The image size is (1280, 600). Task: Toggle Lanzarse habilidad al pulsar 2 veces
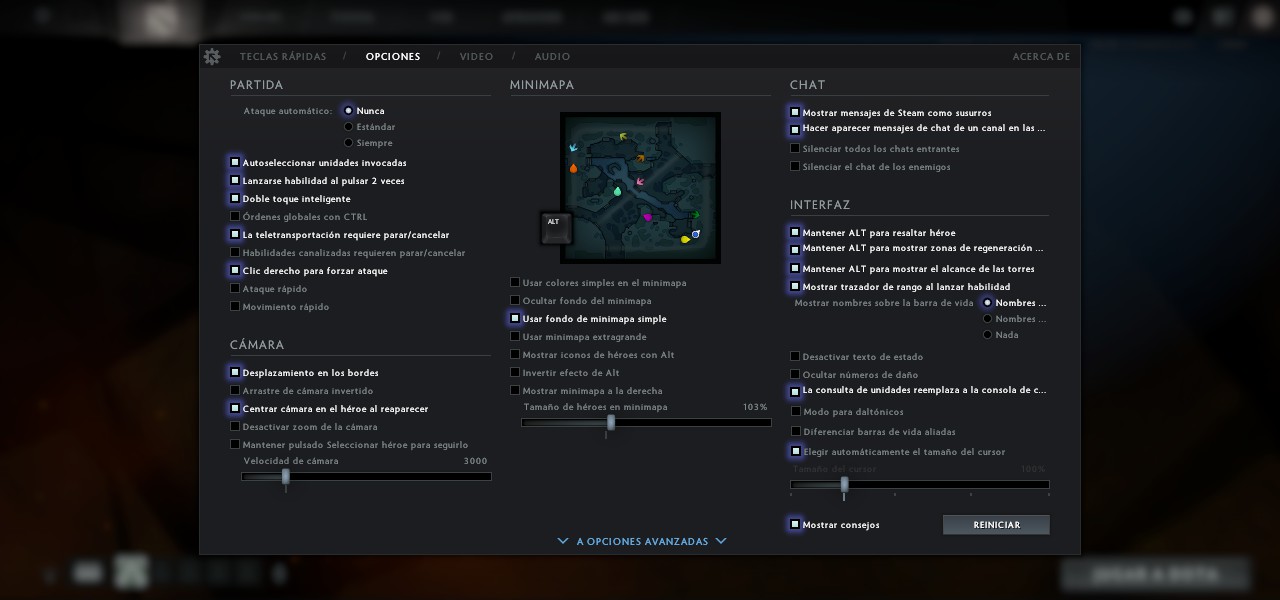coord(235,180)
